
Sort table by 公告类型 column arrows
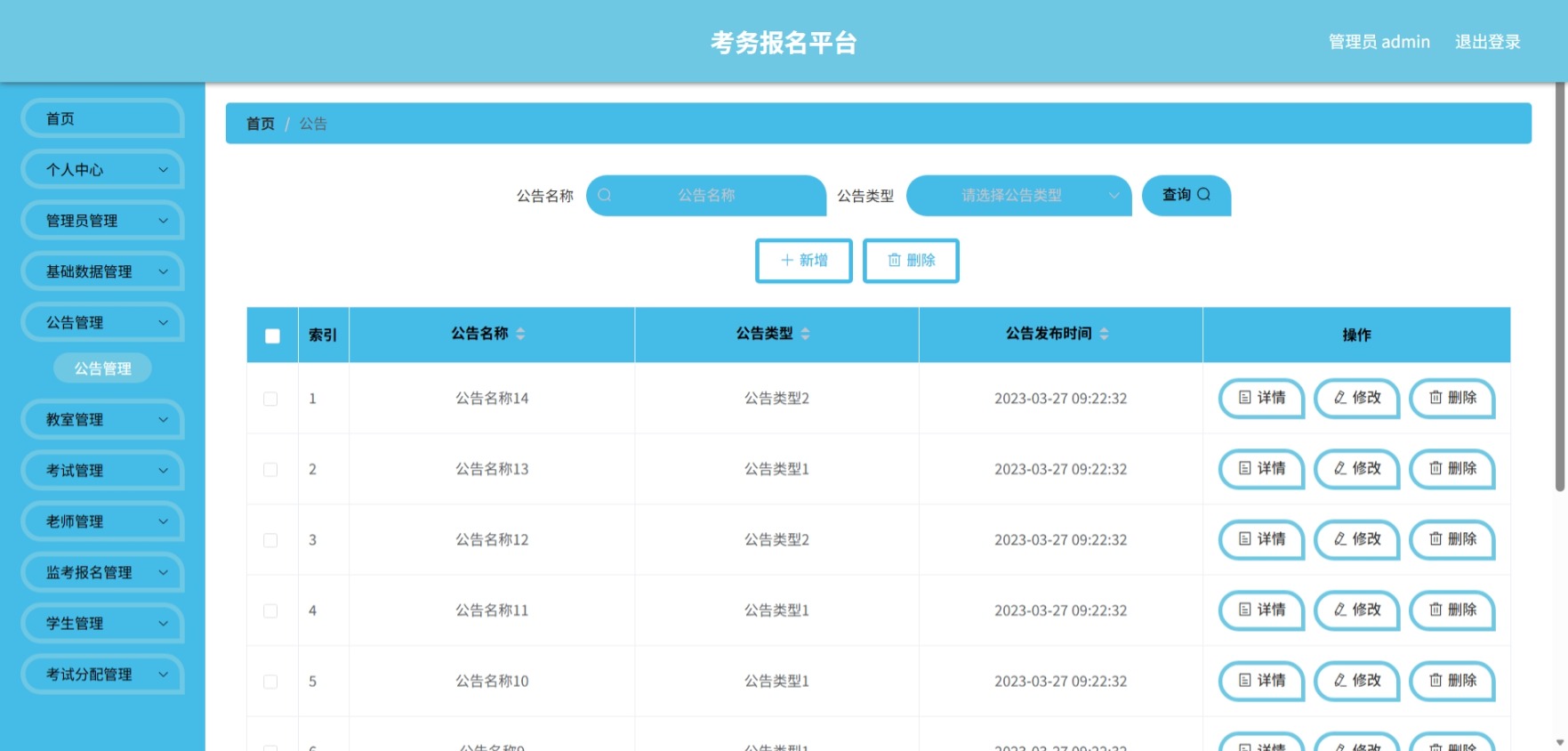coord(805,334)
